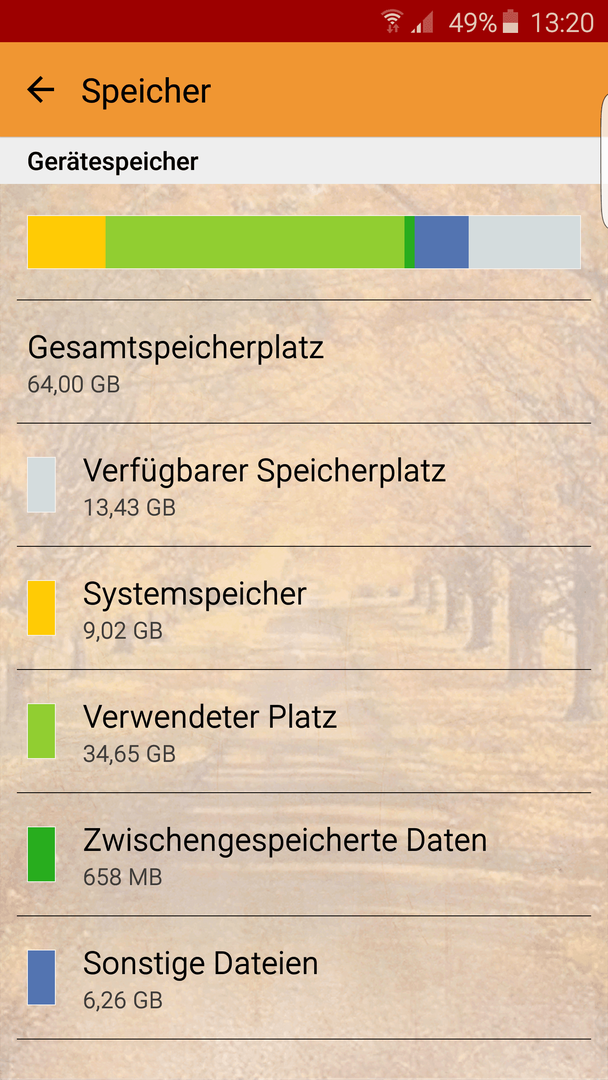The height and width of the screenshot is (1080, 608).
Task: Tap the signal strength icon
Action: pyautogui.click(x=423, y=23)
